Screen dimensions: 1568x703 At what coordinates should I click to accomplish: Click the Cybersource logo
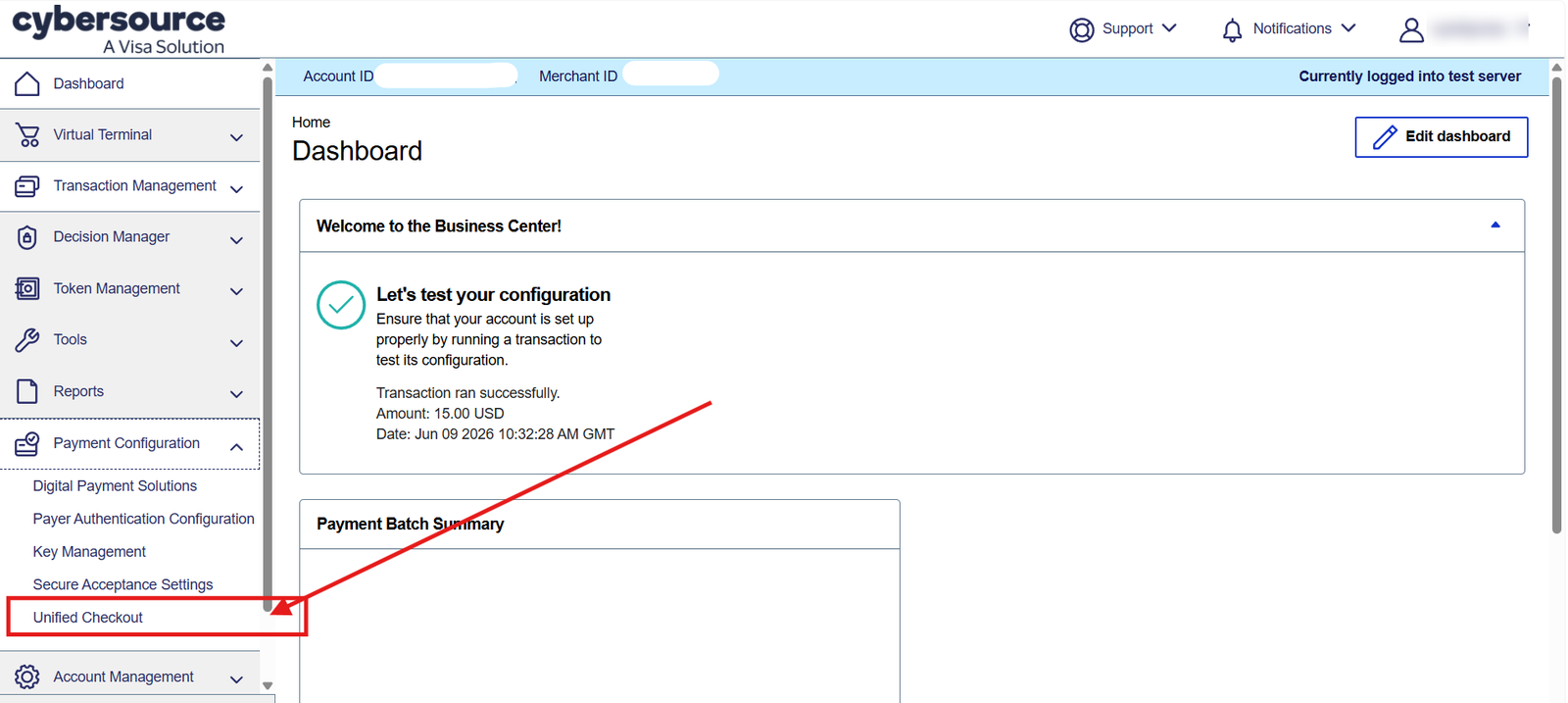119,30
